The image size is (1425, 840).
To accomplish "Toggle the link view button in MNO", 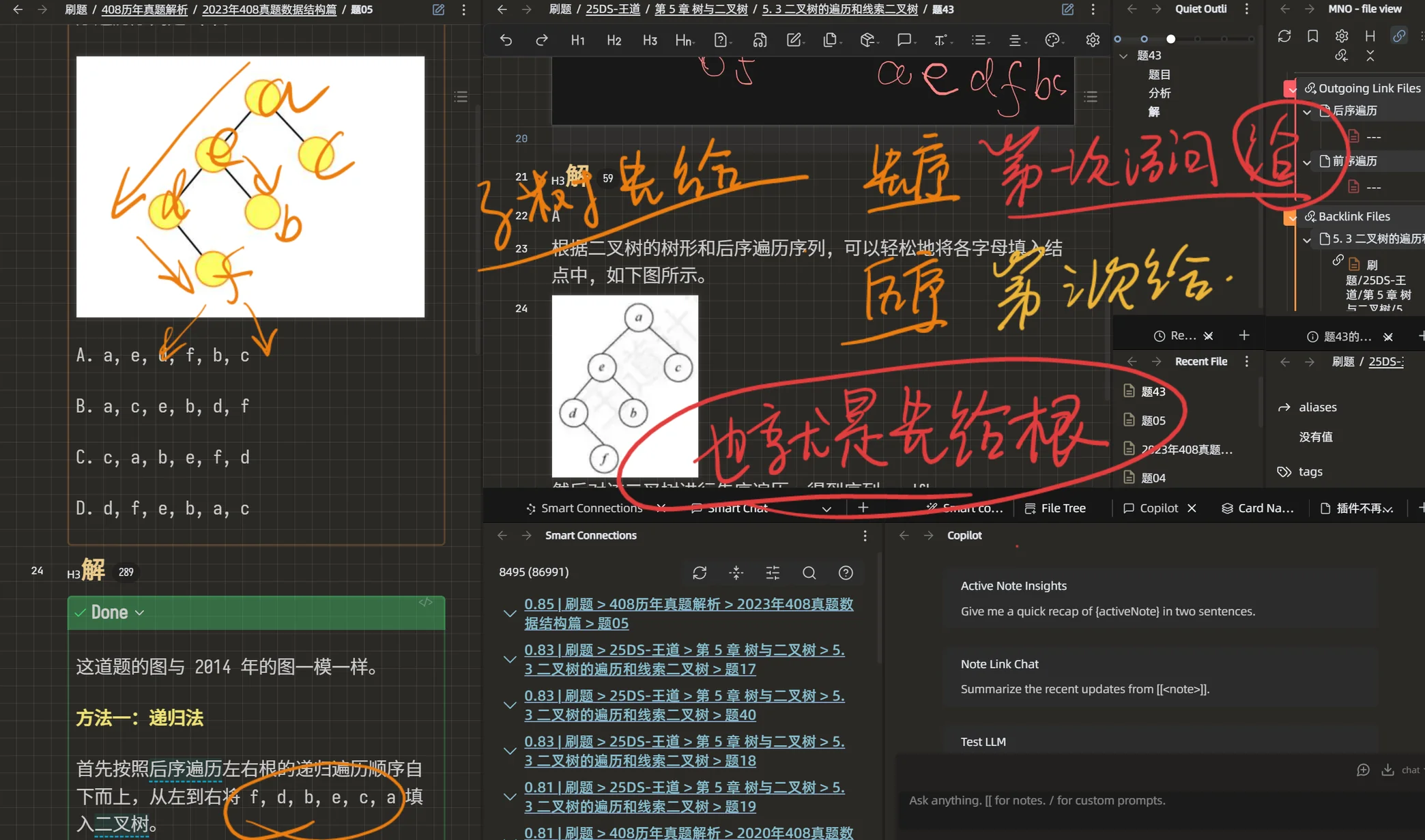I will [1398, 36].
